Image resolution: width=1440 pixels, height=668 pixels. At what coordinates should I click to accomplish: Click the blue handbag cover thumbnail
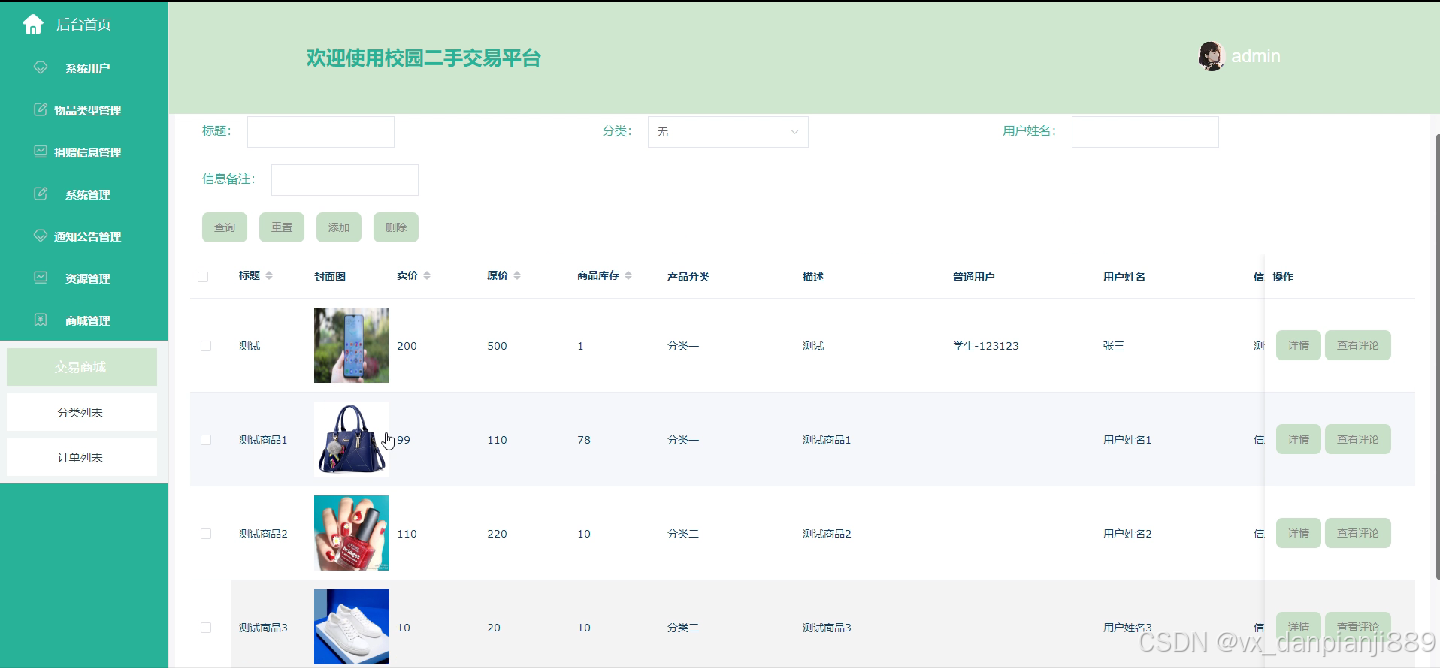tap(351, 439)
